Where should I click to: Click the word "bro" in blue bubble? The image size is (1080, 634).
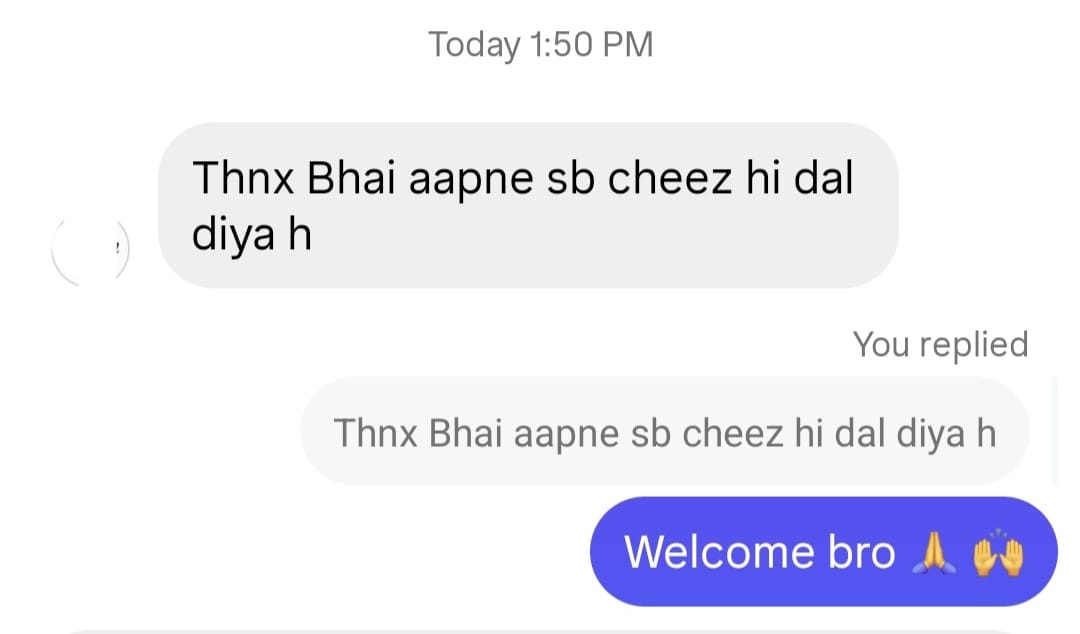pyautogui.click(x=861, y=552)
